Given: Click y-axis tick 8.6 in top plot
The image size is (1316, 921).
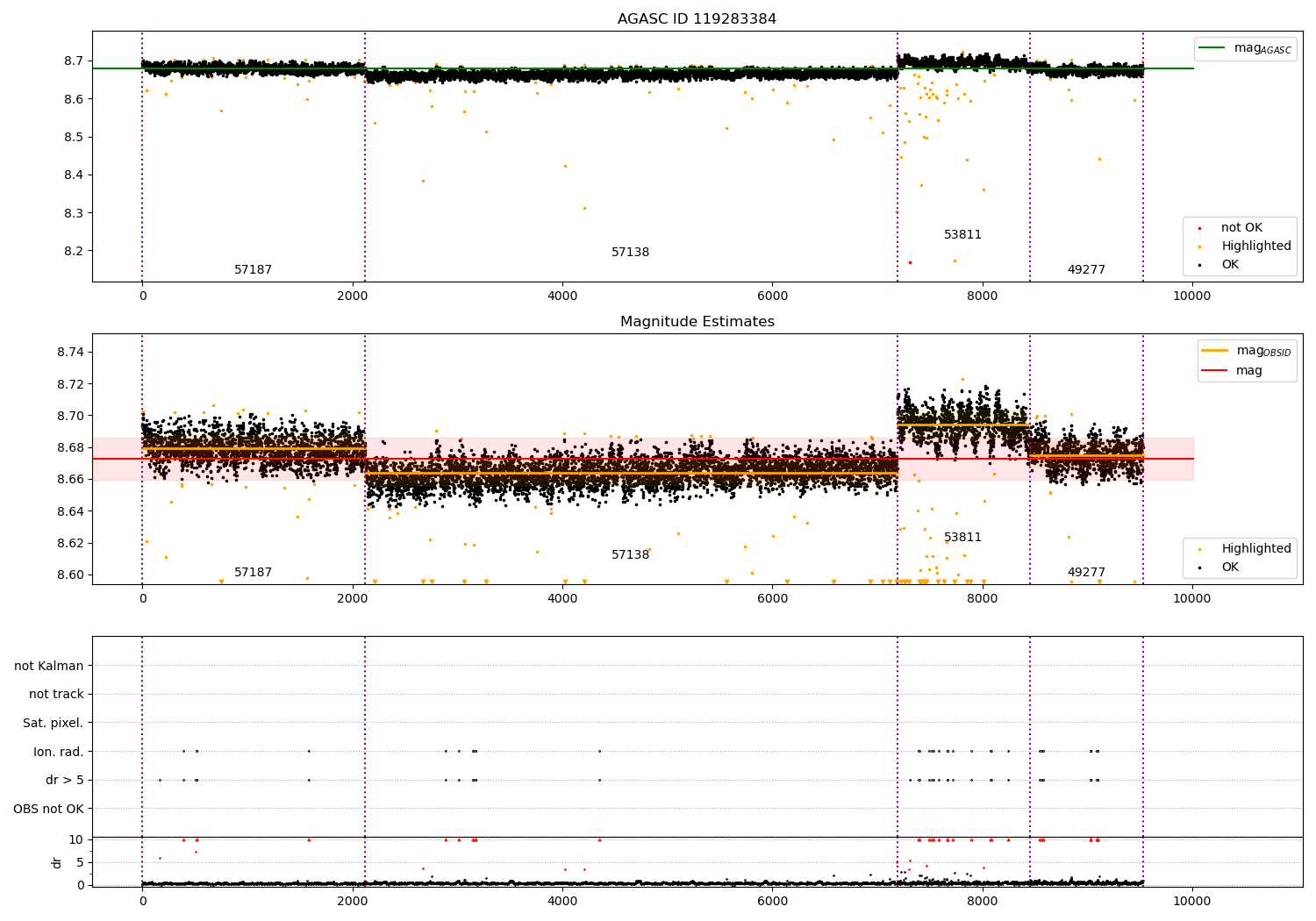Looking at the screenshot, I should click(75, 99).
